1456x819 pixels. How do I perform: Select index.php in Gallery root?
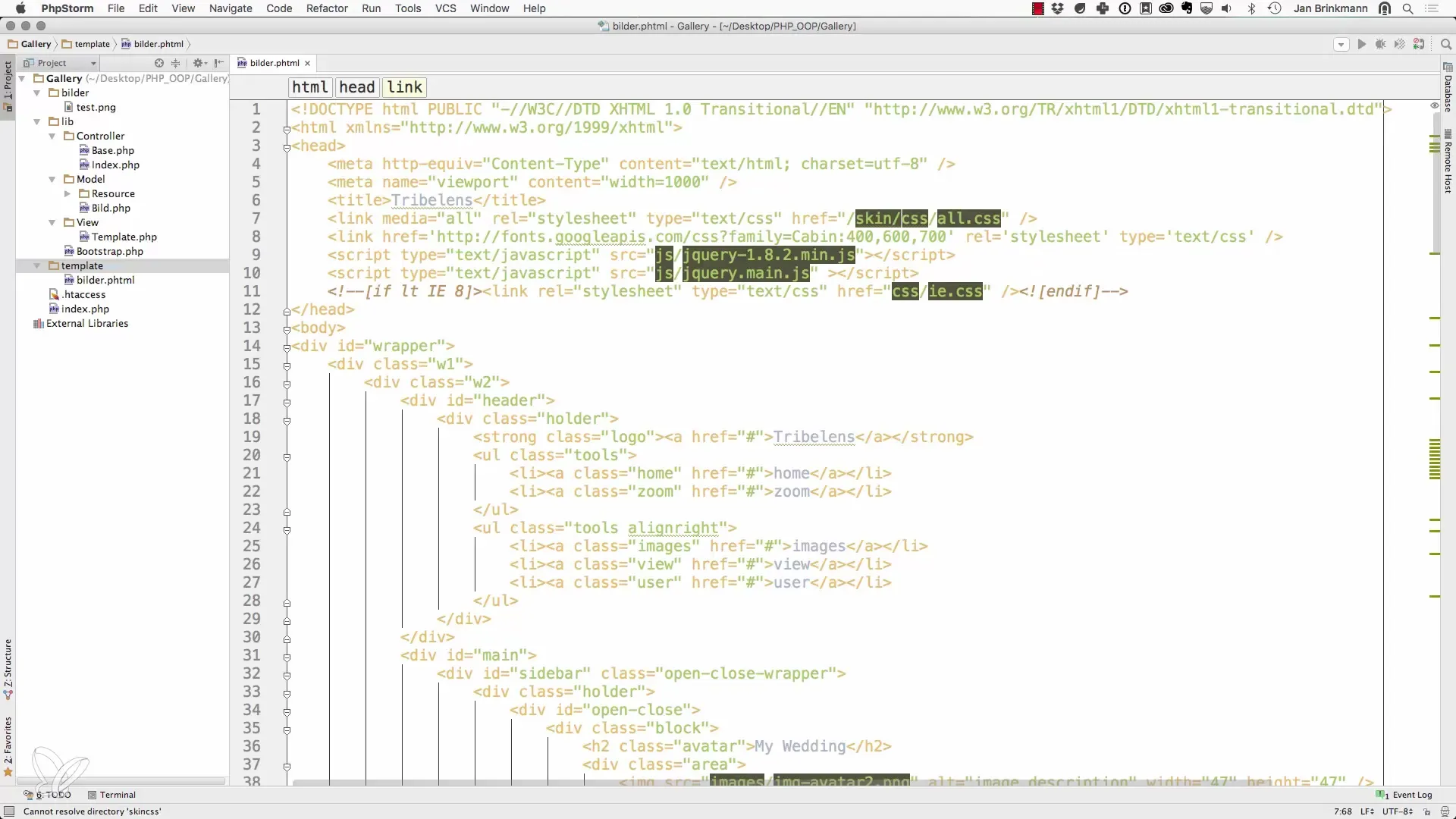79,309
